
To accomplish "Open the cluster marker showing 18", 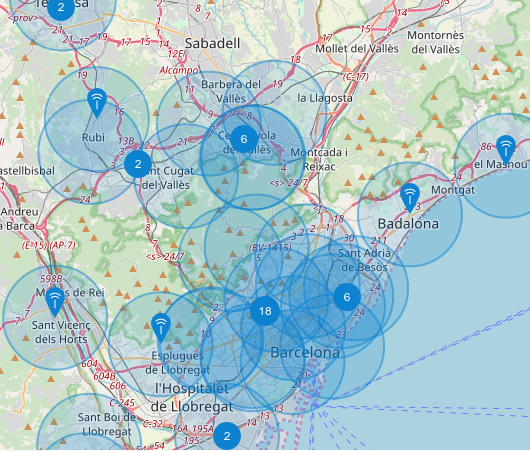I will click(x=265, y=311).
